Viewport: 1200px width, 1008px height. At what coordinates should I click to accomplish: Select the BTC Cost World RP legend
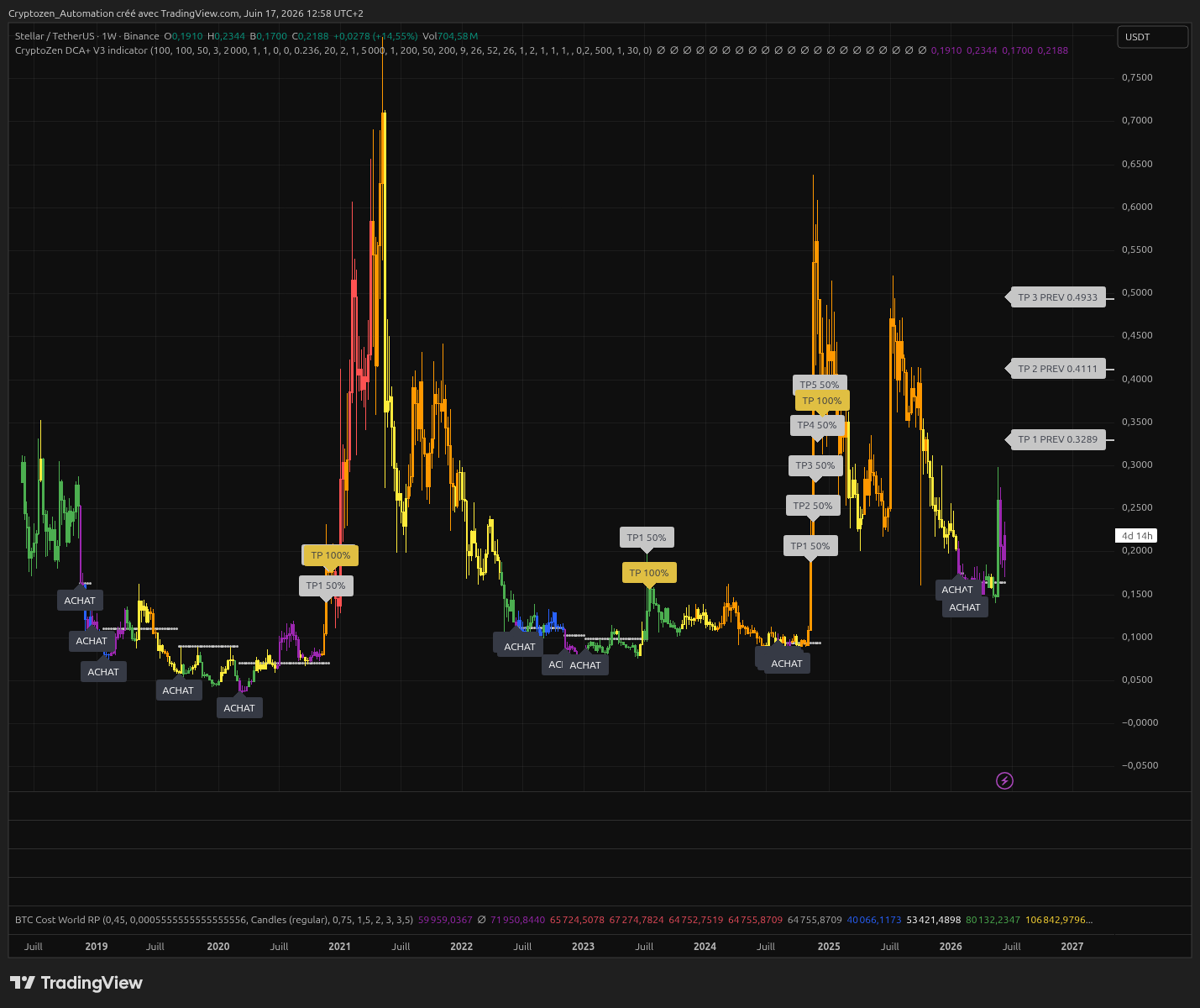pyautogui.click(x=214, y=920)
